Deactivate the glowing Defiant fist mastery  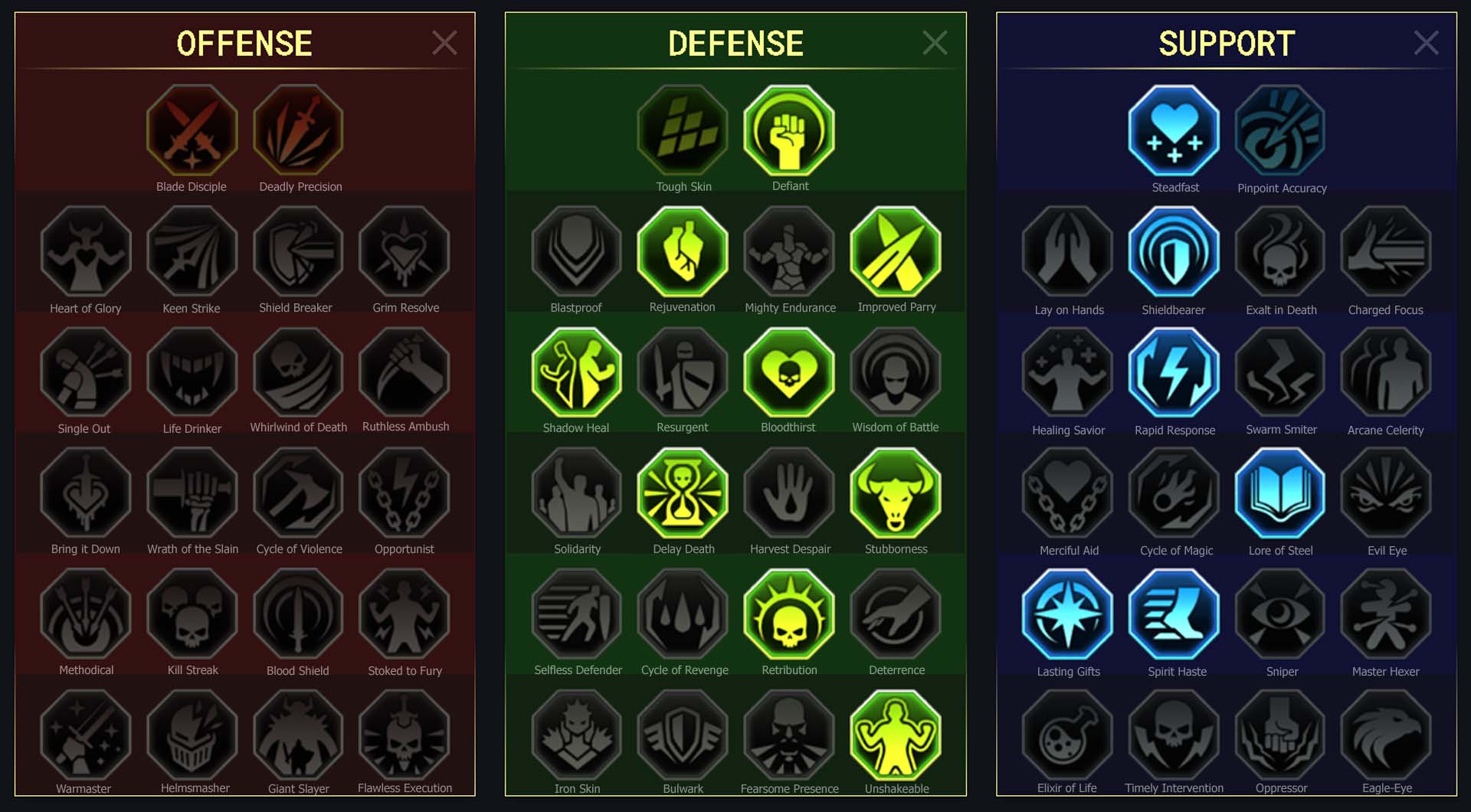(789, 130)
